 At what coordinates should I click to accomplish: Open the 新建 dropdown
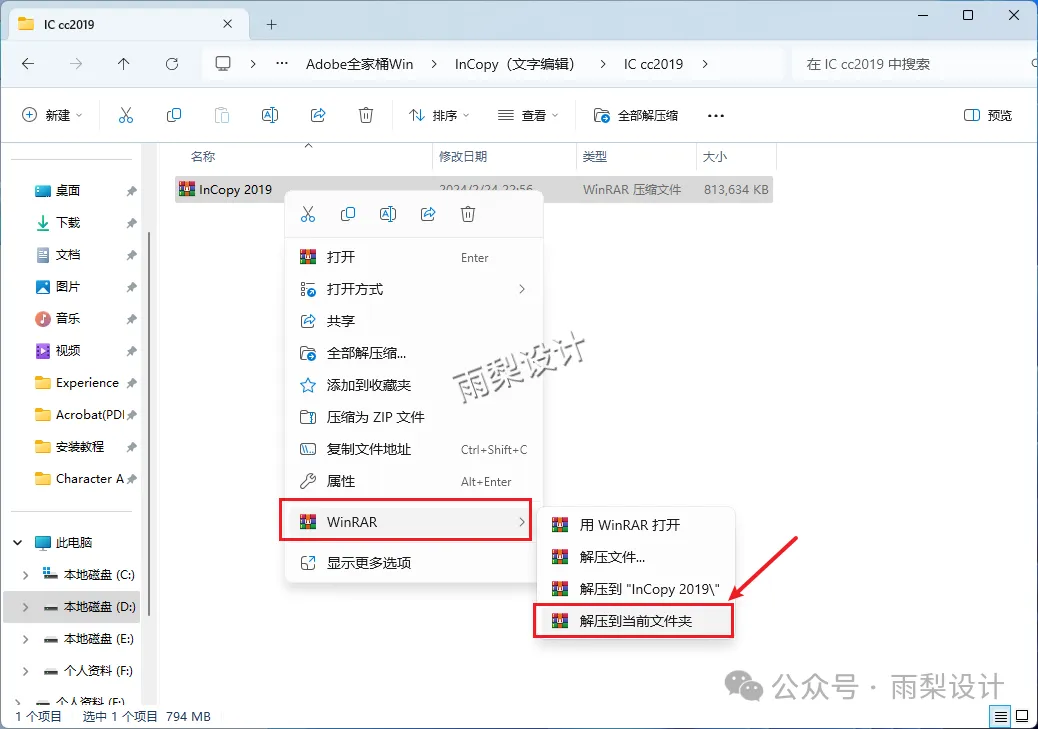pyautogui.click(x=52, y=115)
